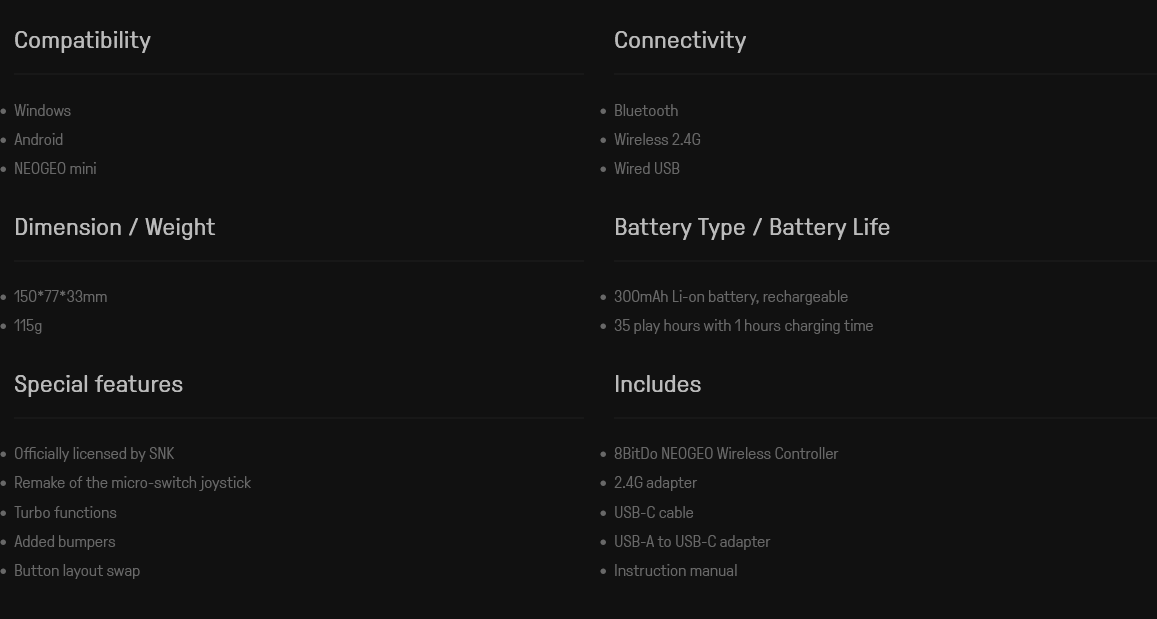Screen dimensions: 1157x619
Task: Click the Bluetooth connectivity item
Action: 645,111
